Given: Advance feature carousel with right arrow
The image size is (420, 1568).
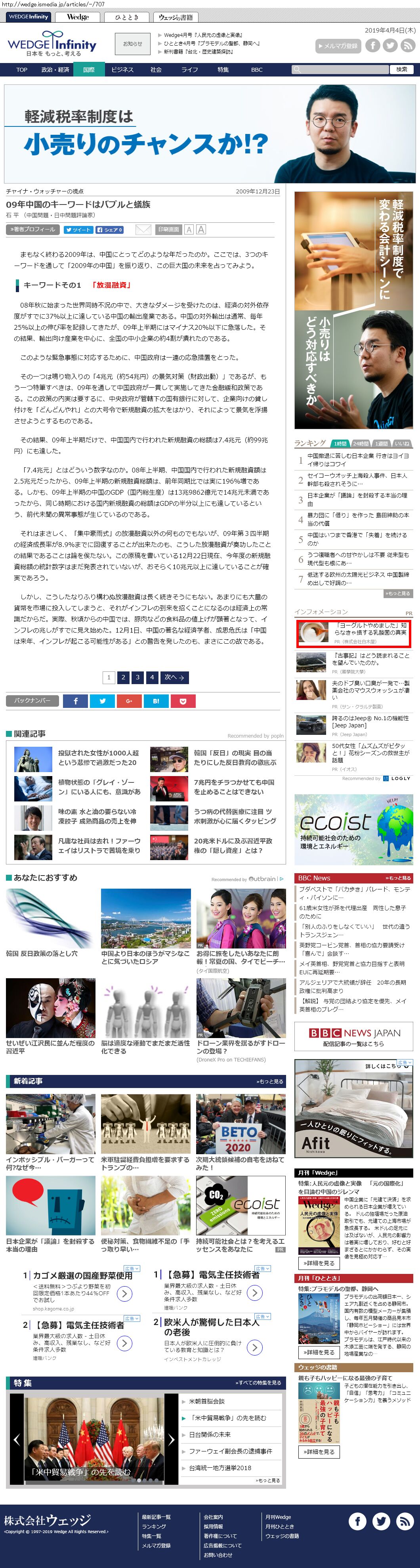Looking at the screenshot, I should [x=171, y=1440].
